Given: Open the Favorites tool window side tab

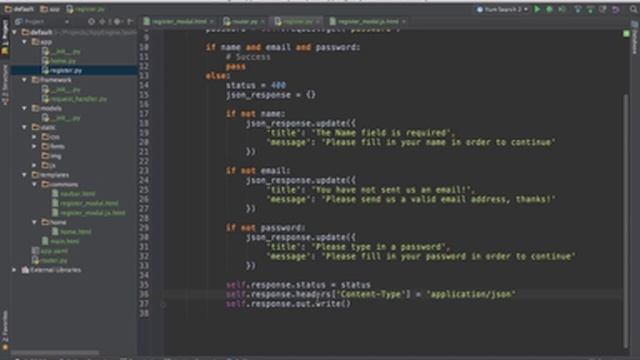Looking at the screenshot, I should (5, 330).
